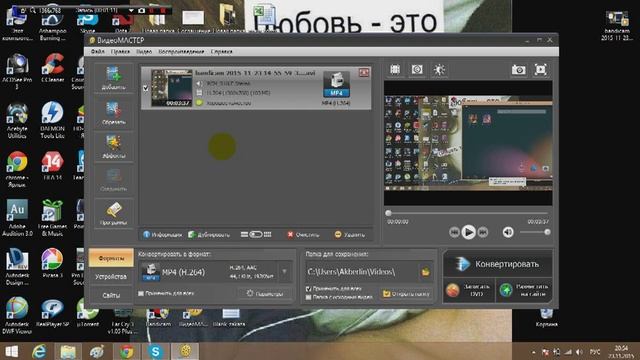Open the Правка menu
Image resolution: width=640 pixels, height=360 pixels.
pos(120,52)
